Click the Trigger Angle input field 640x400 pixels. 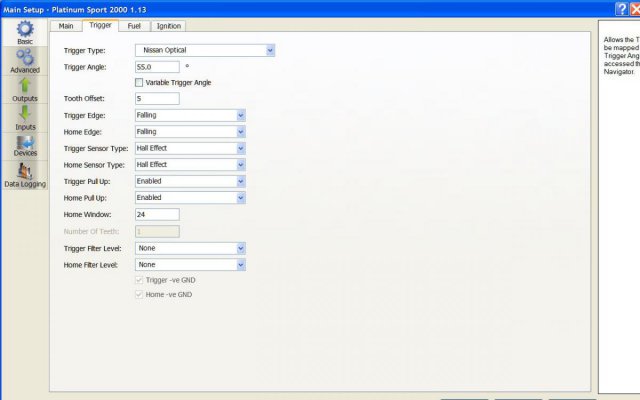(156, 66)
